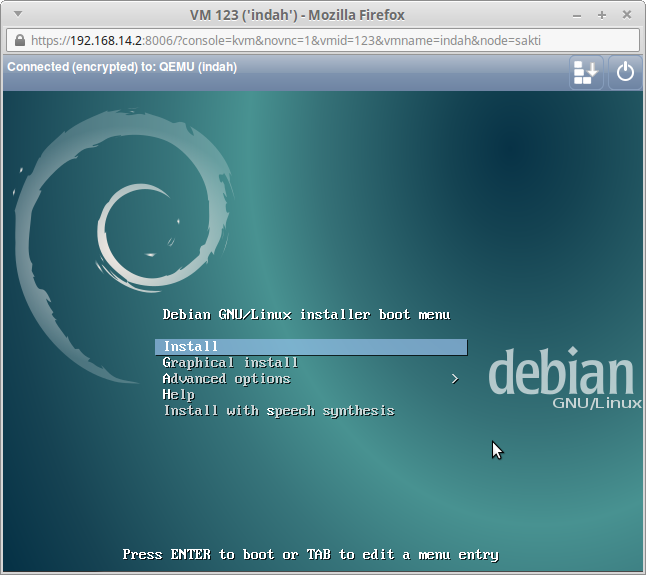Viewport: 646px width, 575px height.
Task: Click the window title 'VM 123 ('indah') - Mozilla Firefox'
Action: tap(297, 15)
